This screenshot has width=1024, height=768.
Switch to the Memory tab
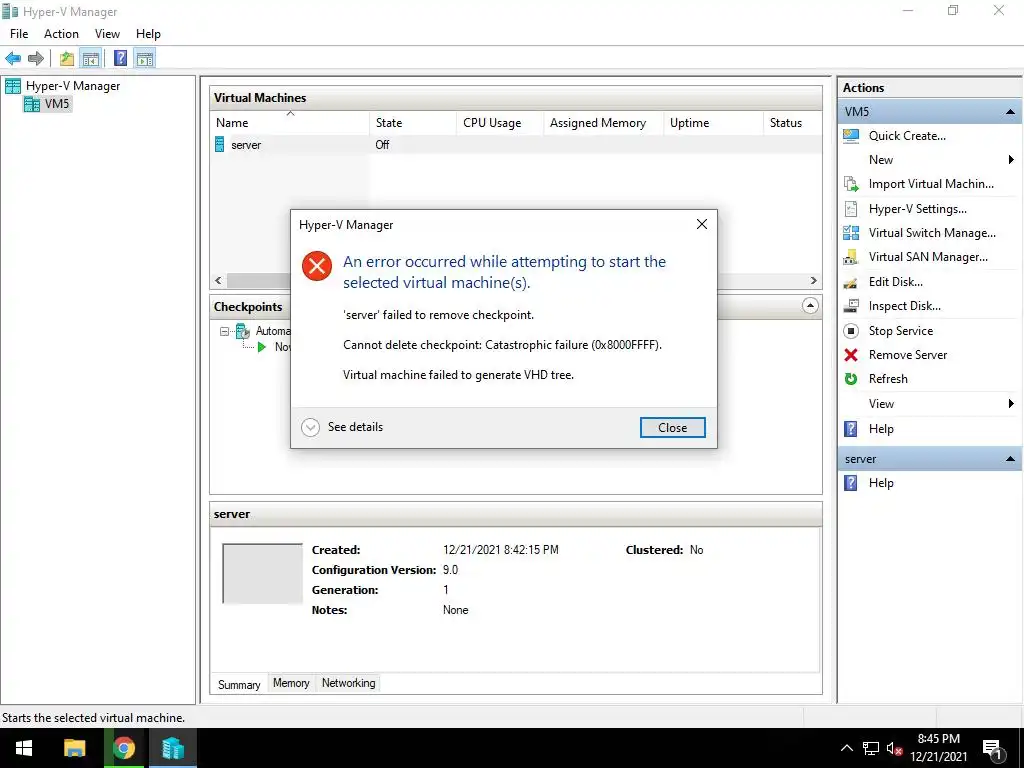pos(291,683)
